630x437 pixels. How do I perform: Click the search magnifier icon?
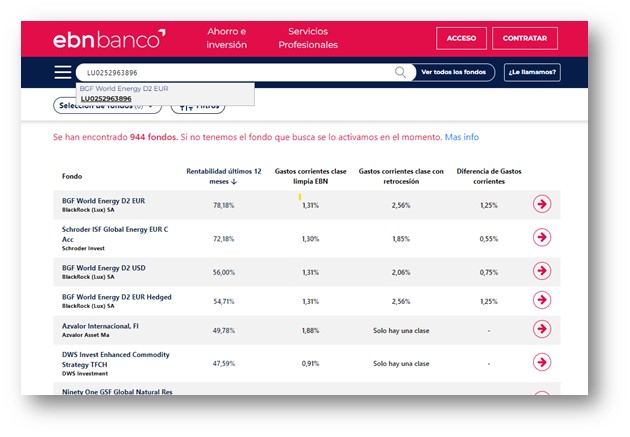[x=400, y=72]
